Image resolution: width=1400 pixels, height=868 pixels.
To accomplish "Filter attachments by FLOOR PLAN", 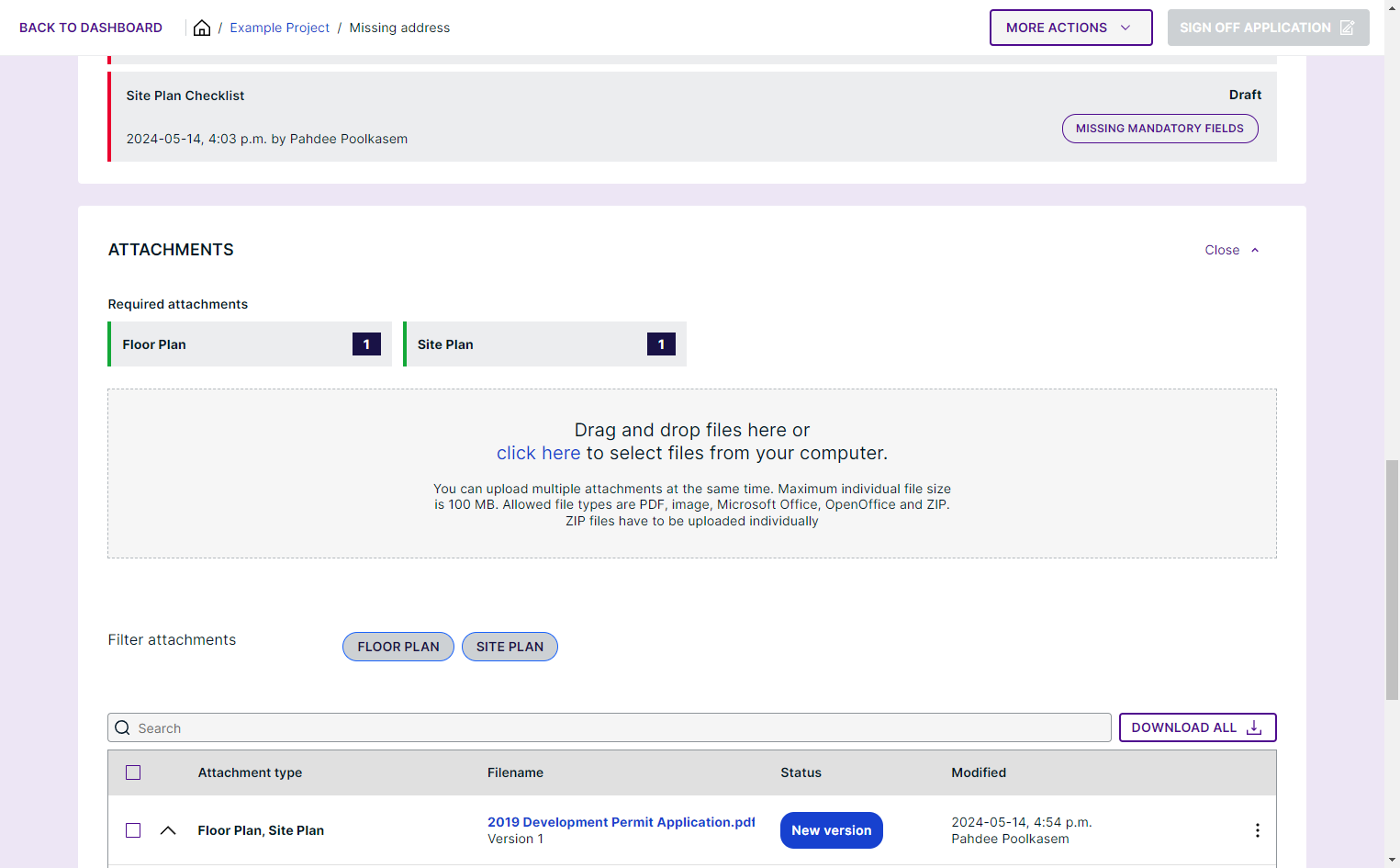I will click(398, 647).
